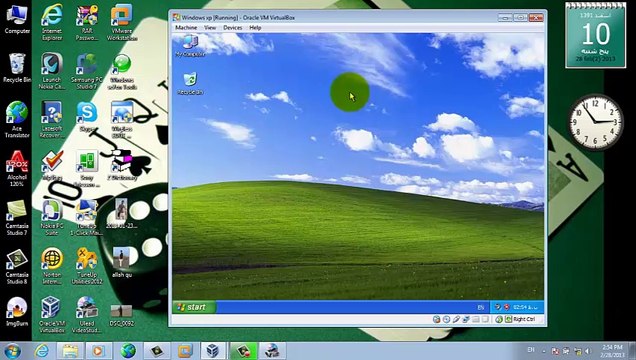Screen dimensions: 636x360
Task: Select the Oracle VM VirtualBox desktop shortcut
Action: (x=52, y=315)
